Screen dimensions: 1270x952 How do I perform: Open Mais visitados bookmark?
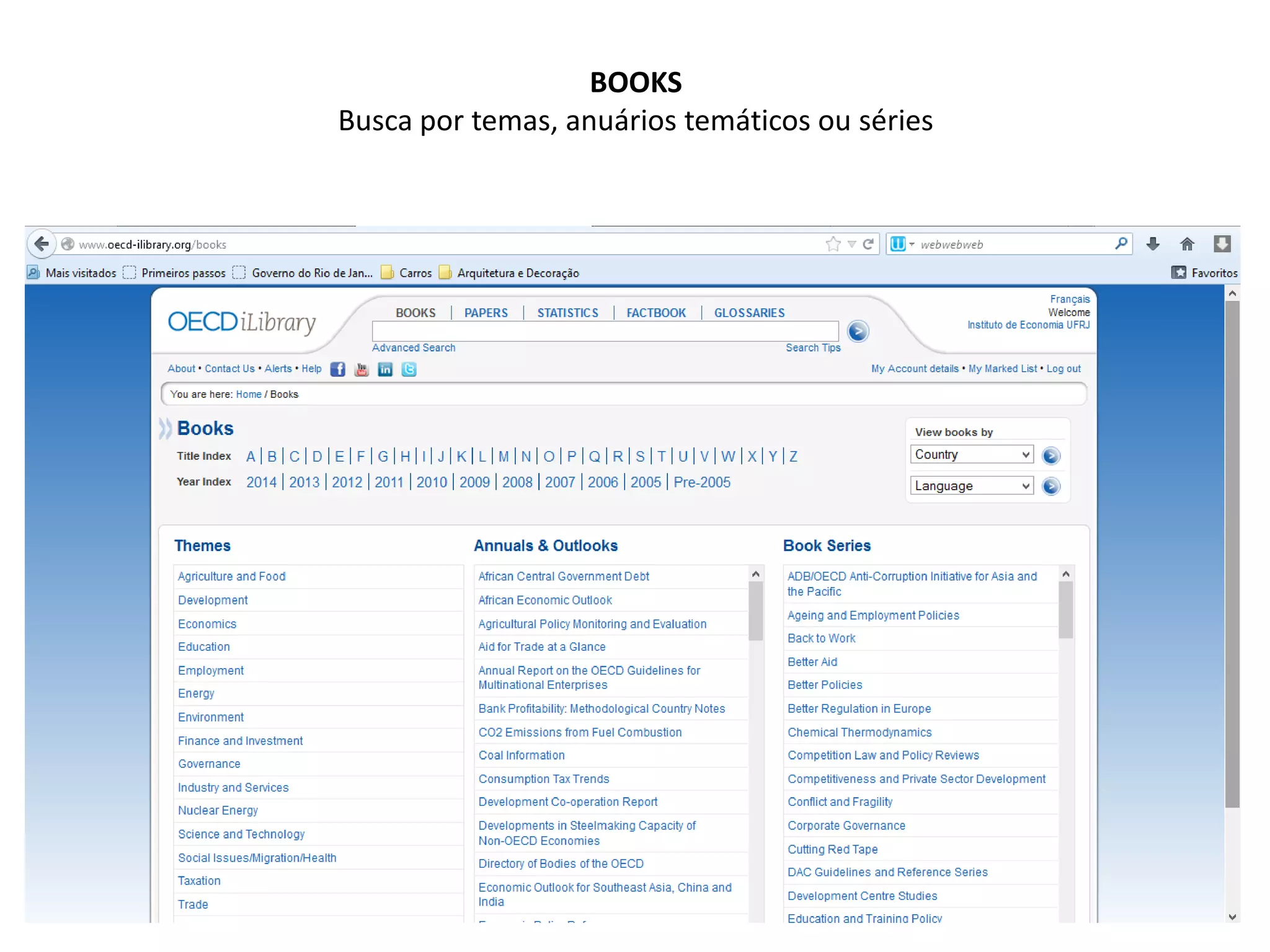(72, 273)
